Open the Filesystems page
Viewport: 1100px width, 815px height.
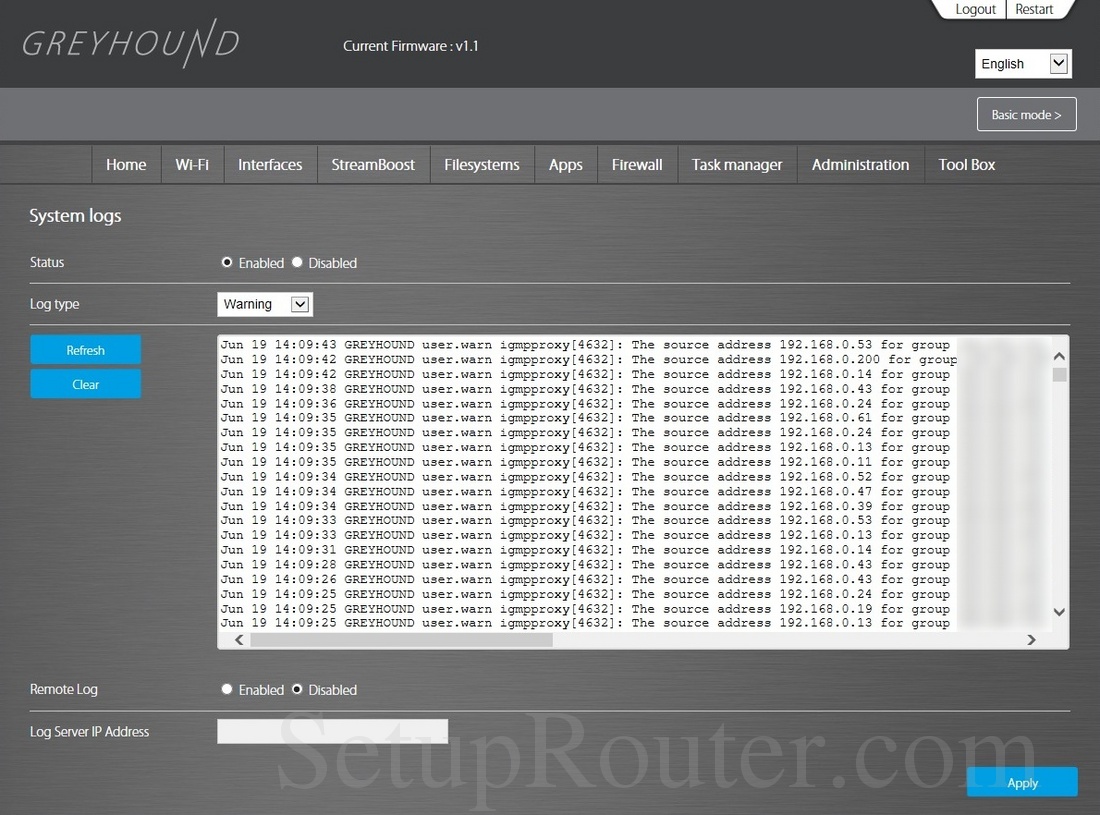click(x=482, y=164)
